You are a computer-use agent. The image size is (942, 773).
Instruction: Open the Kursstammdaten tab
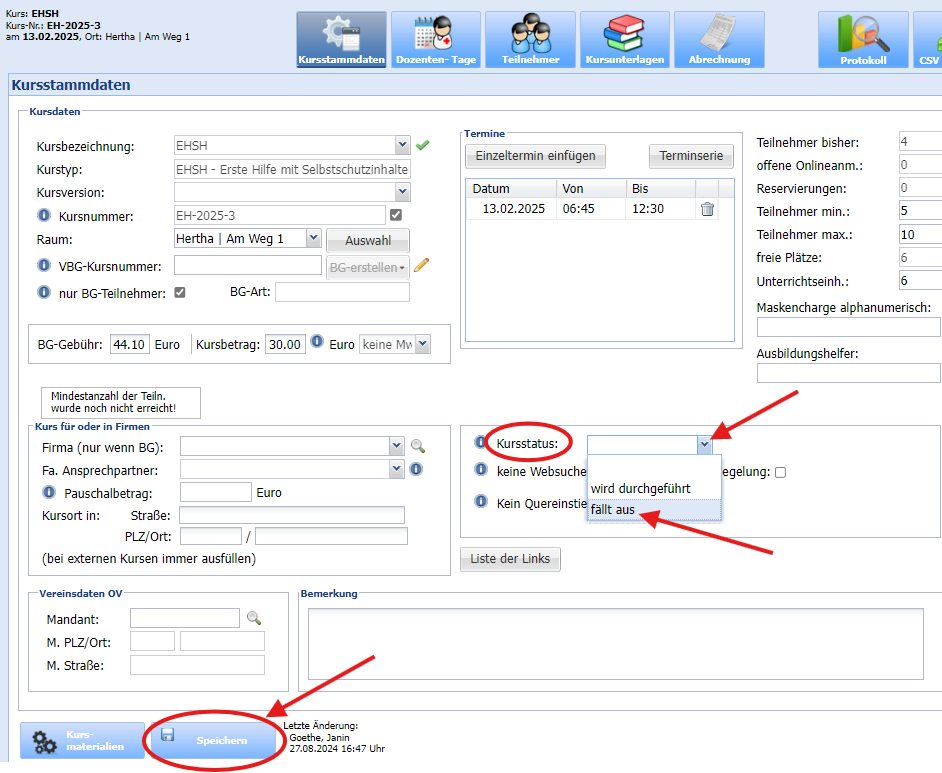(341, 40)
